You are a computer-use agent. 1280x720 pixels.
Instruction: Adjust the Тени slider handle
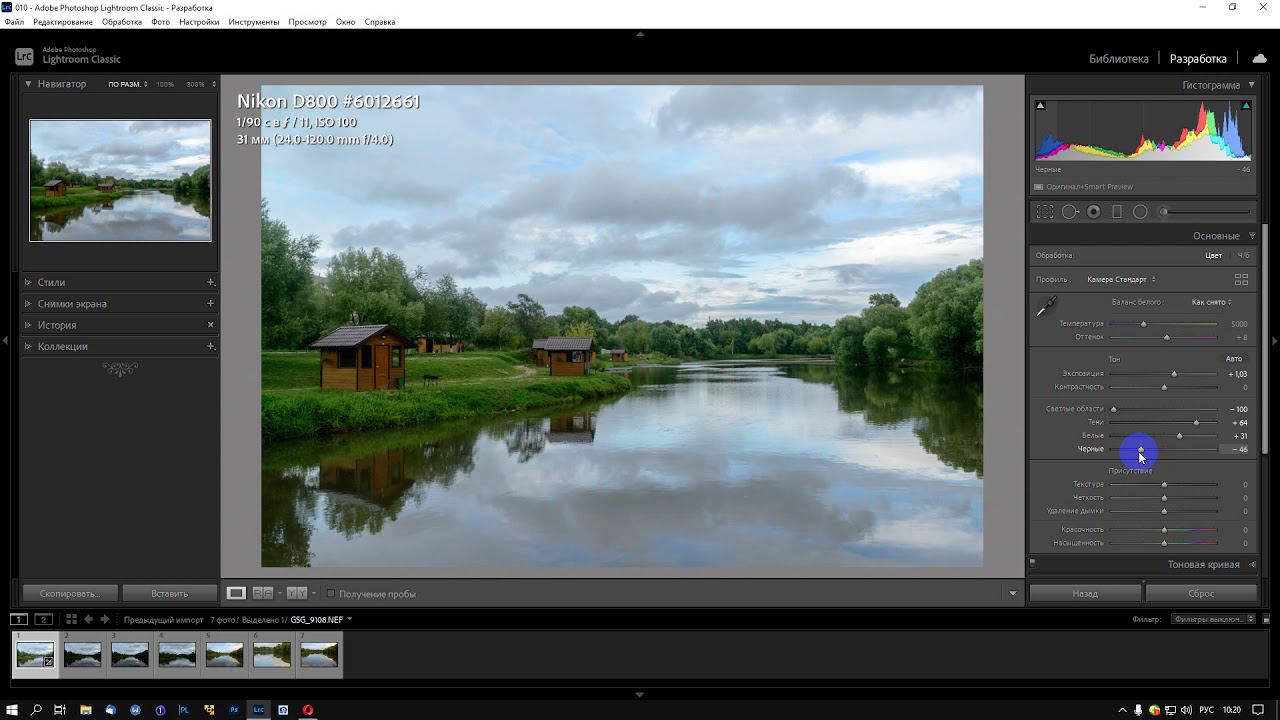1196,423
